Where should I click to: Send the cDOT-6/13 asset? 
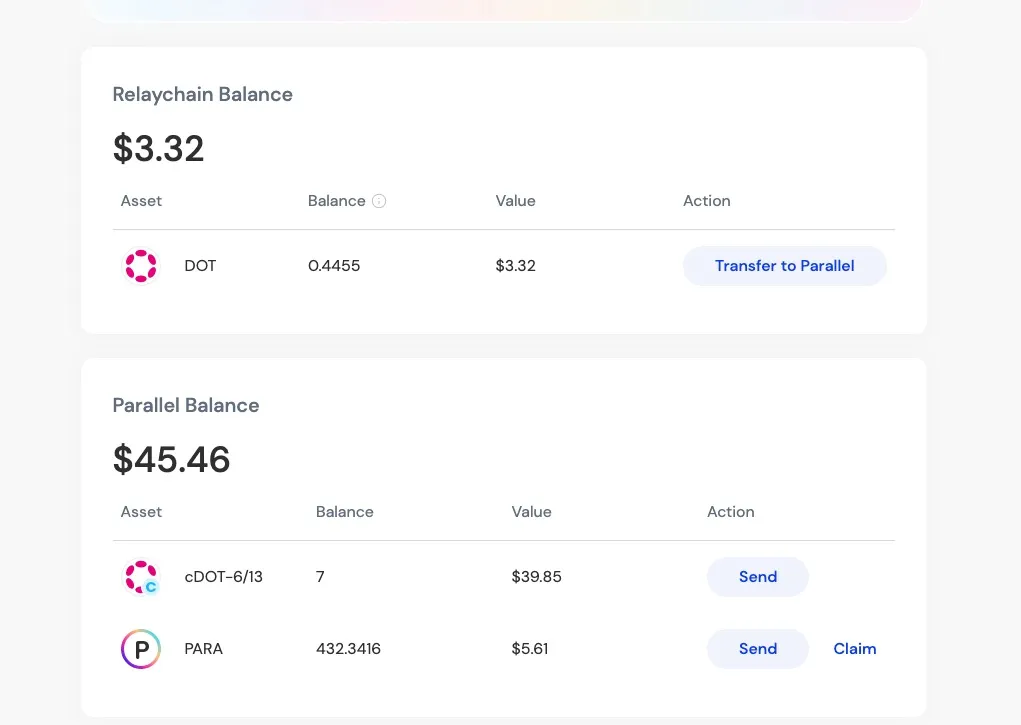coord(758,577)
